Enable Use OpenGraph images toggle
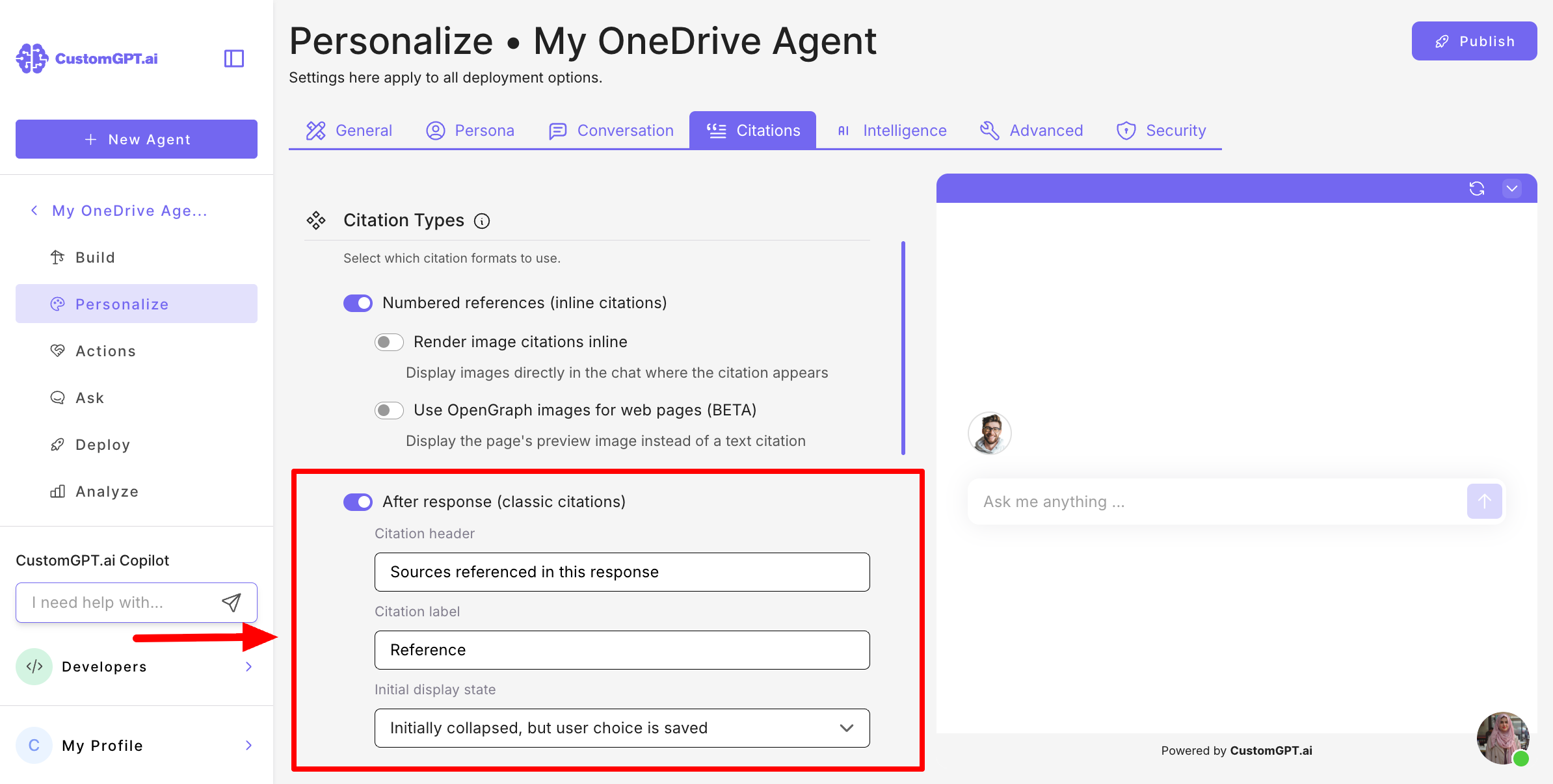This screenshot has height=784, width=1553. (389, 410)
